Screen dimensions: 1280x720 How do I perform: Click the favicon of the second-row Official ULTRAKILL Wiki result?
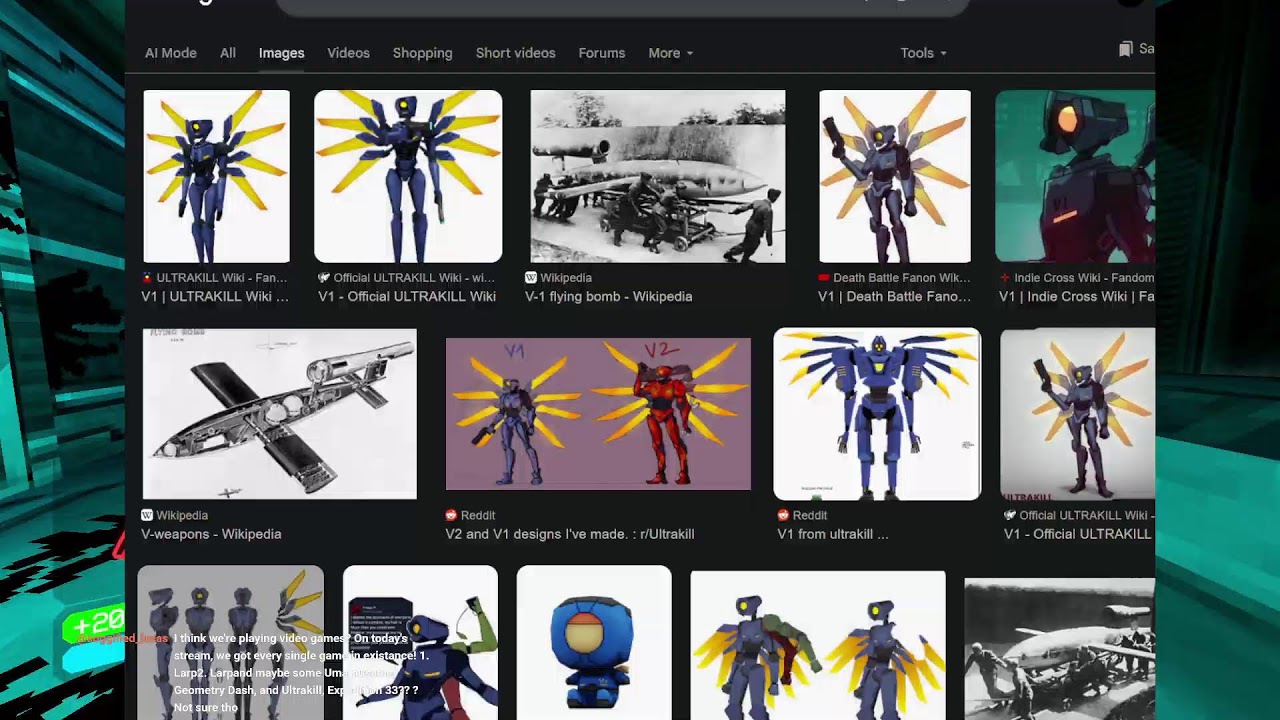(x=1010, y=515)
